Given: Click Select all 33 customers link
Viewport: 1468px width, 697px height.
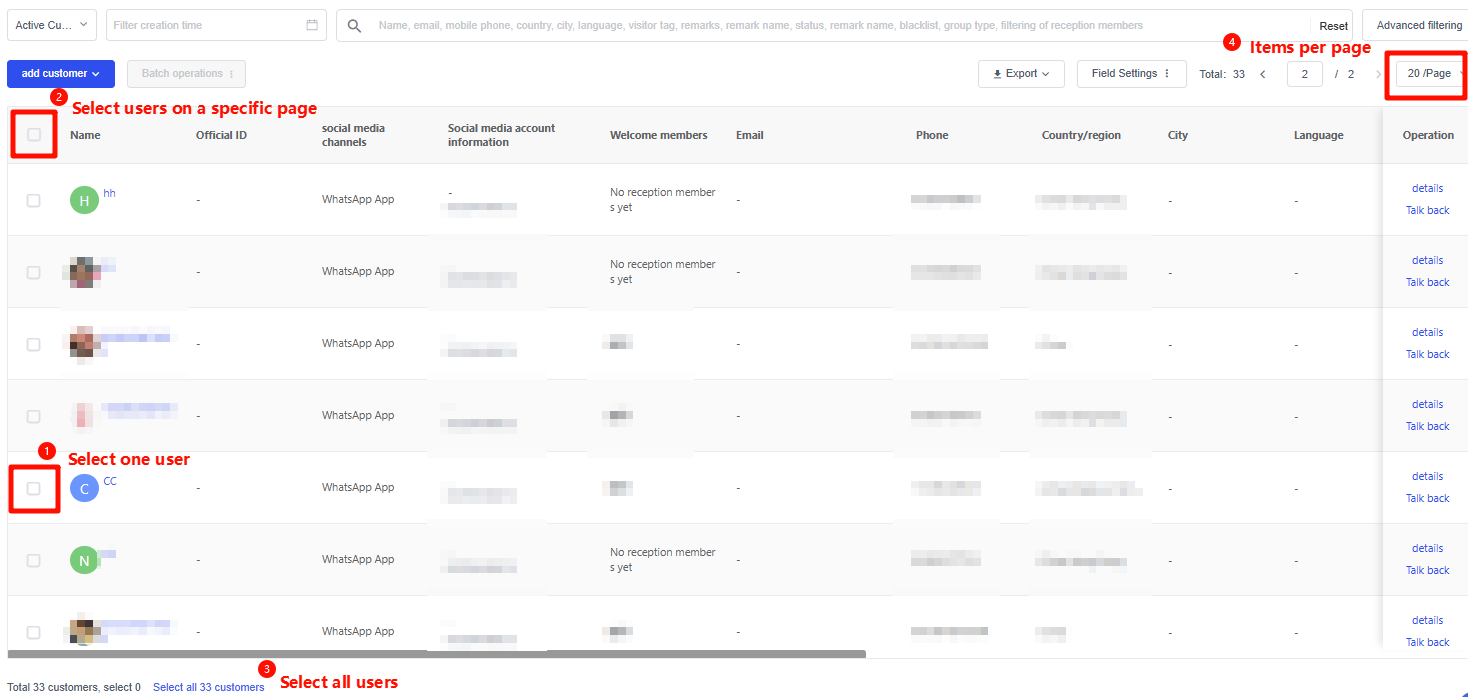Looking at the screenshot, I should click(x=209, y=687).
